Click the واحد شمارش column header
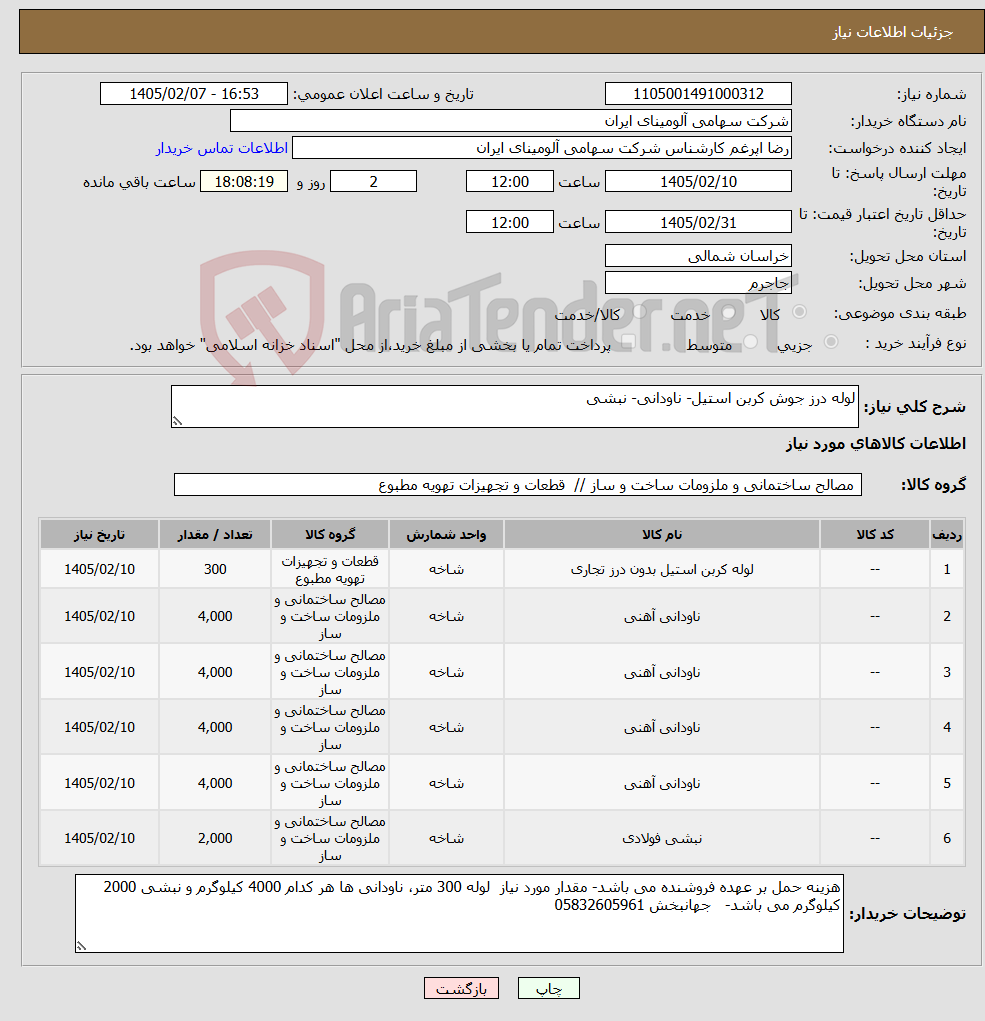This screenshot has width=985, height=1021. point(446,535)
